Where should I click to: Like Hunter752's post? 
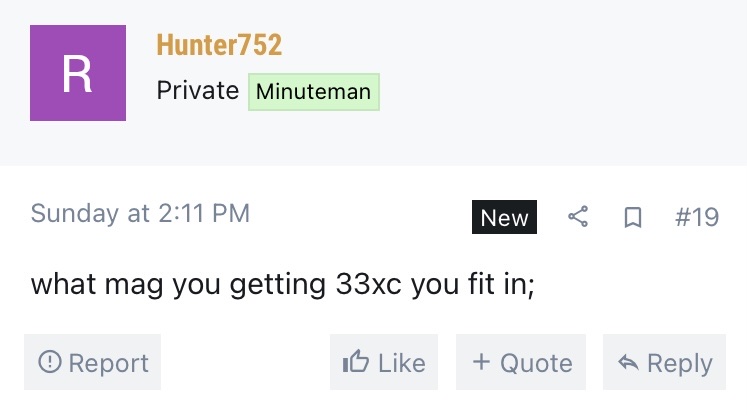click(384, 362)
